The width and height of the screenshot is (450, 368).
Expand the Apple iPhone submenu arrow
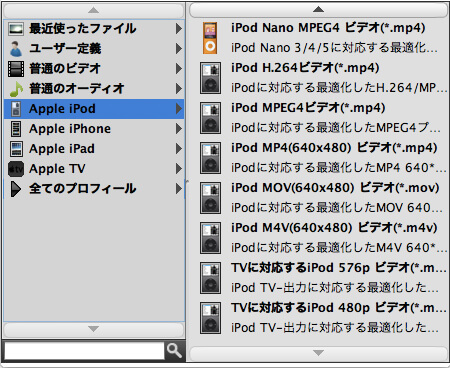pyautogui.click(x=179, y=129)
